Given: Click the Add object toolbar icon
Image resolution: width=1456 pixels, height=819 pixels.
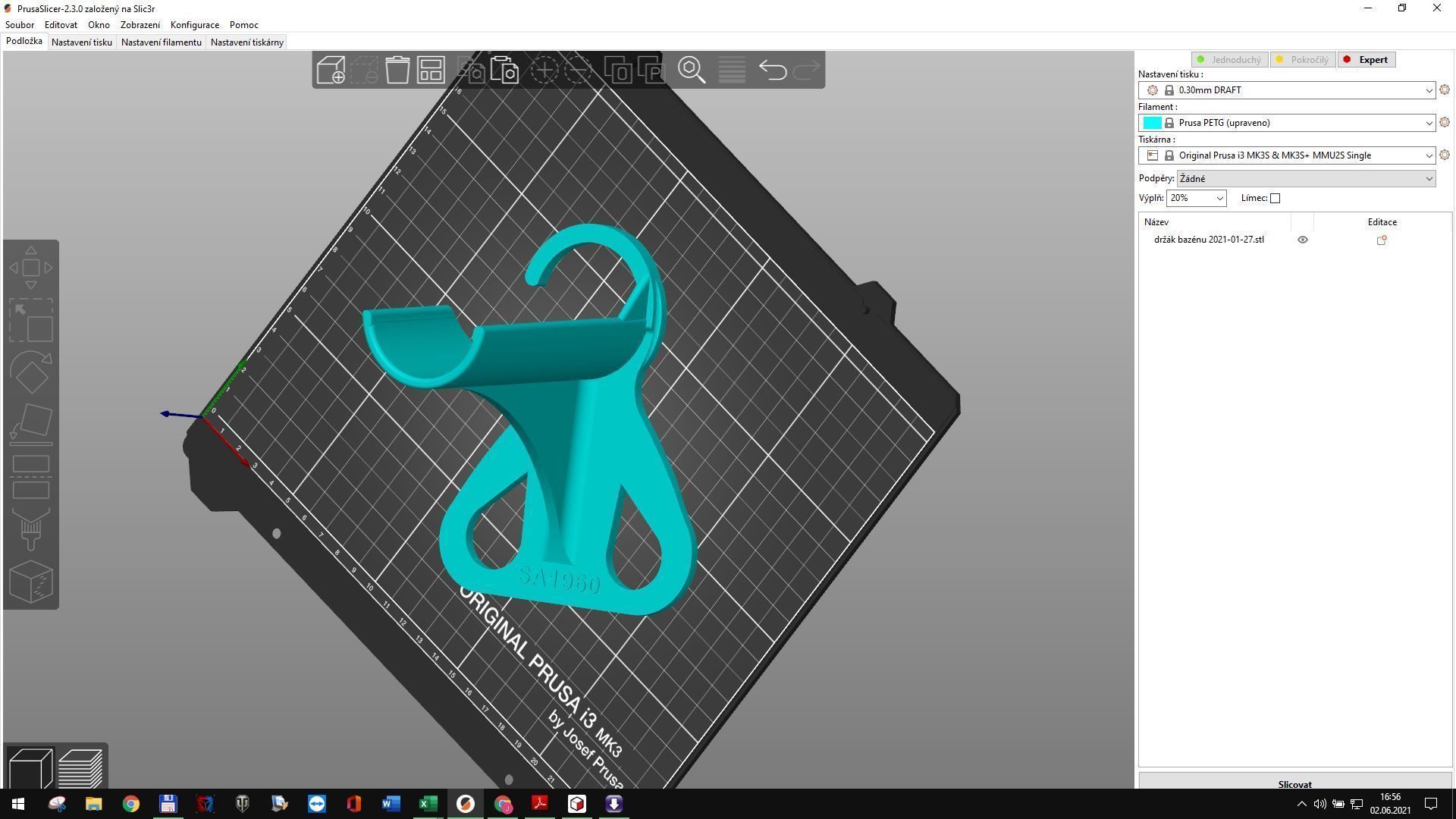Looking at the screenshot, I should tap(331, 71).
